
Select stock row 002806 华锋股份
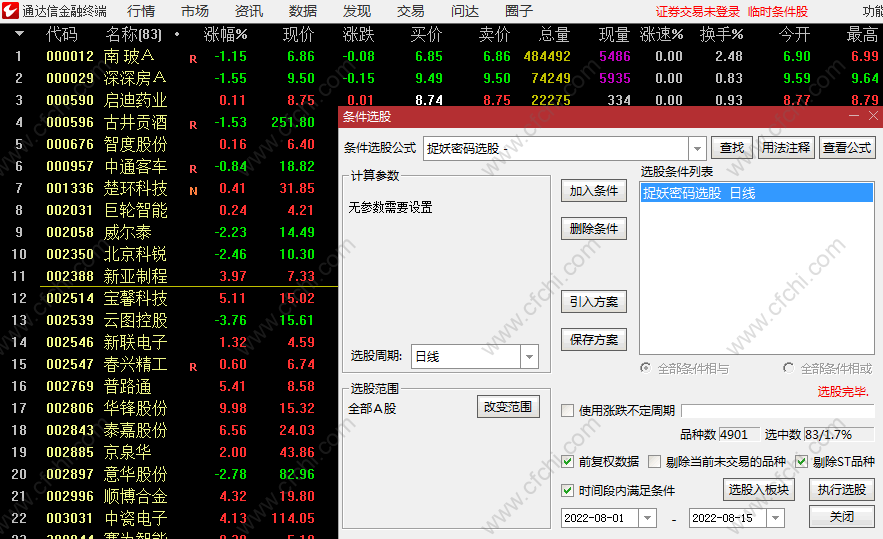169,408
